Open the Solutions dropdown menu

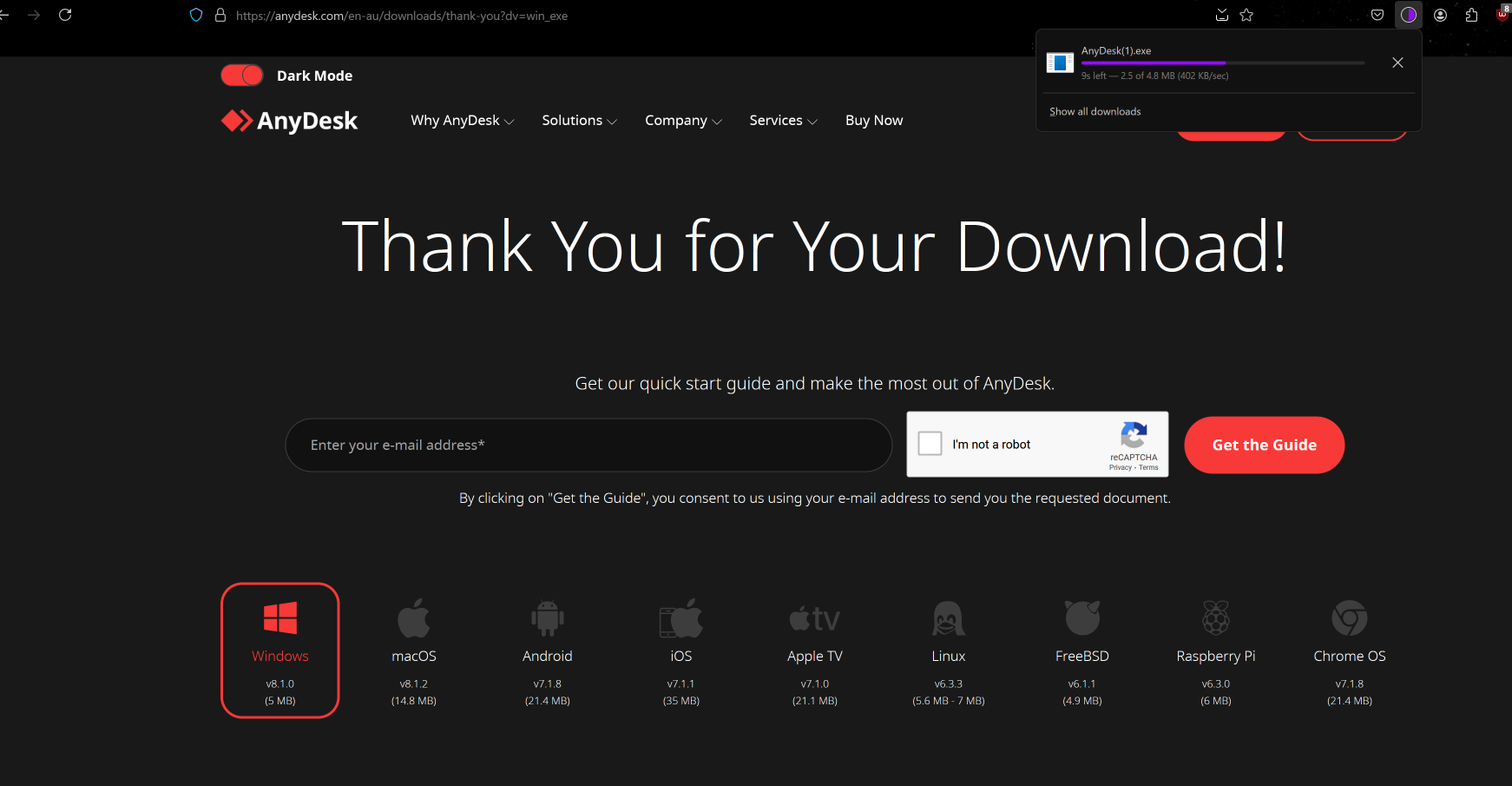(x=579, y=121)
